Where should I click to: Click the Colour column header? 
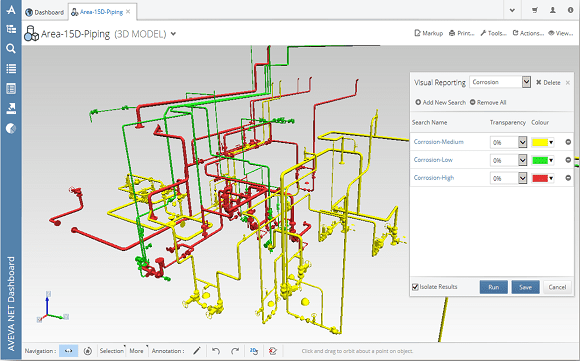(x=540, y=122)
